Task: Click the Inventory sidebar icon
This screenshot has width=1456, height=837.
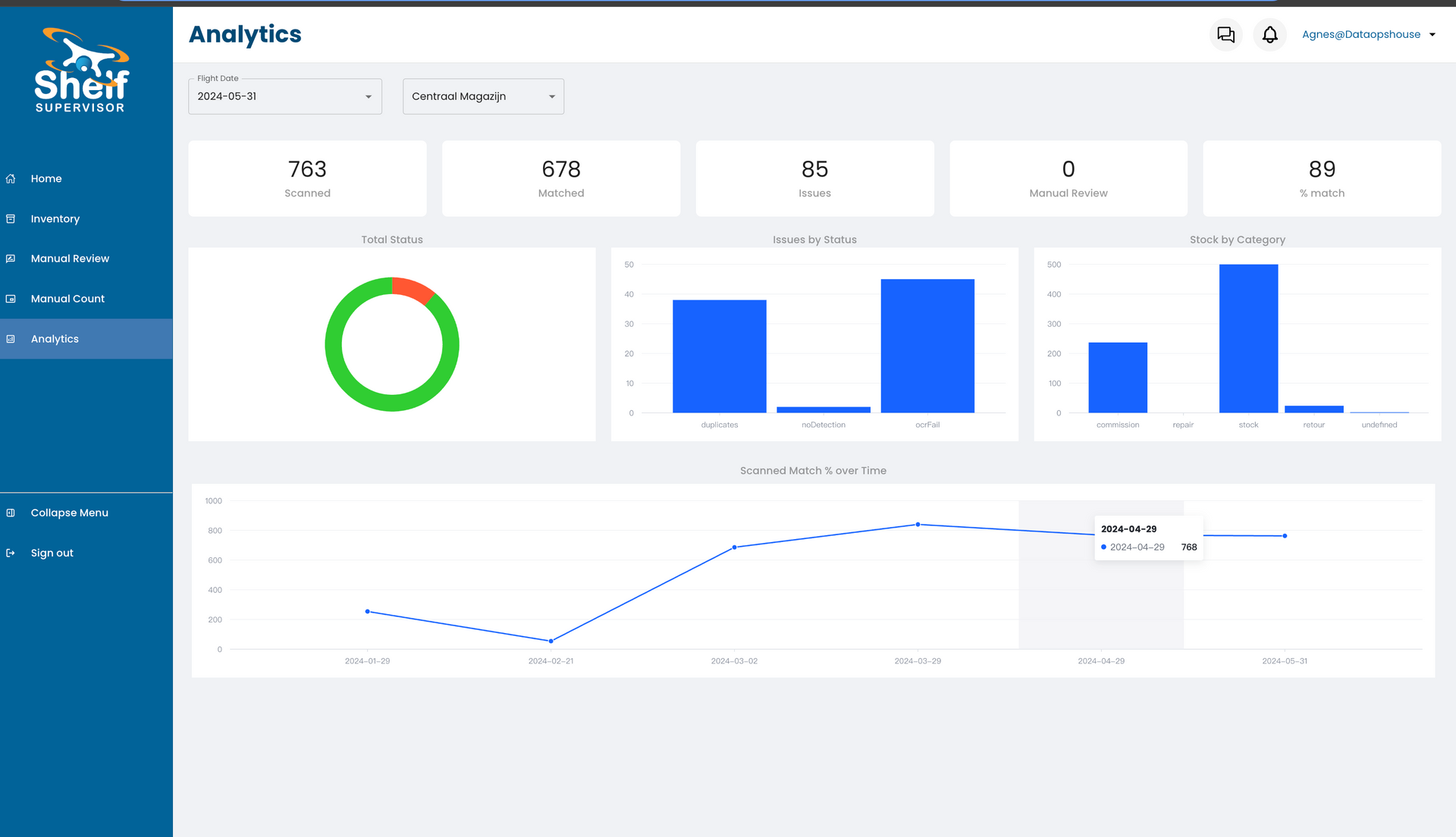Action: (x=11, y=219)
